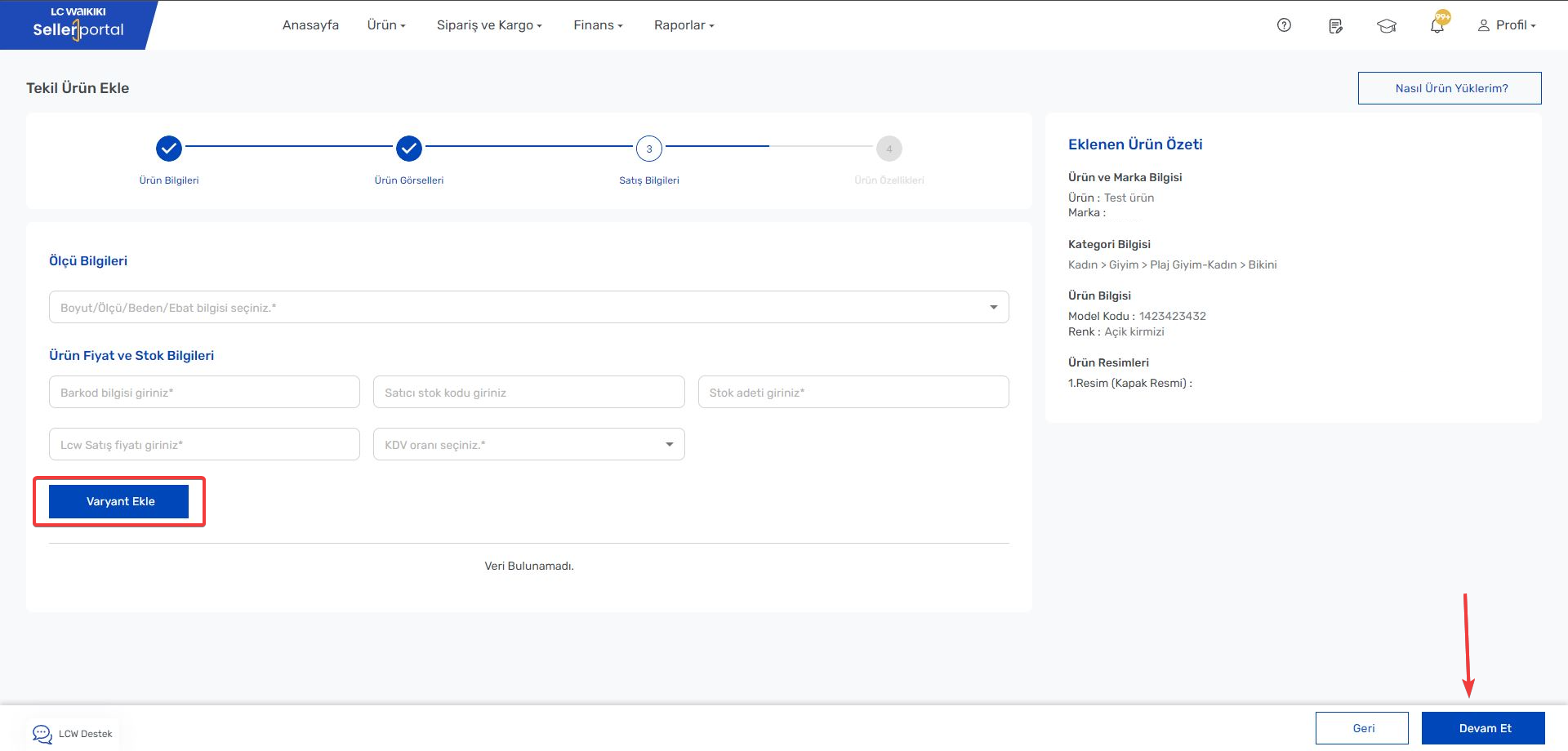The width and height of the screenshot is (1568, 751).
Task: Click the LCW Destek chat icon
Action: tap(42, 733)
